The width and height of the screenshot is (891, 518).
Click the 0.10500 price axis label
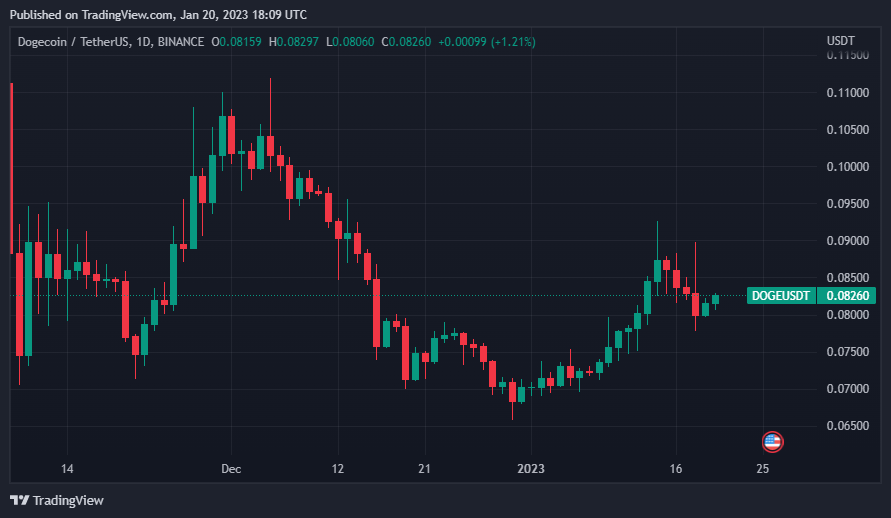pyautogui.click(x=848, y=130)
